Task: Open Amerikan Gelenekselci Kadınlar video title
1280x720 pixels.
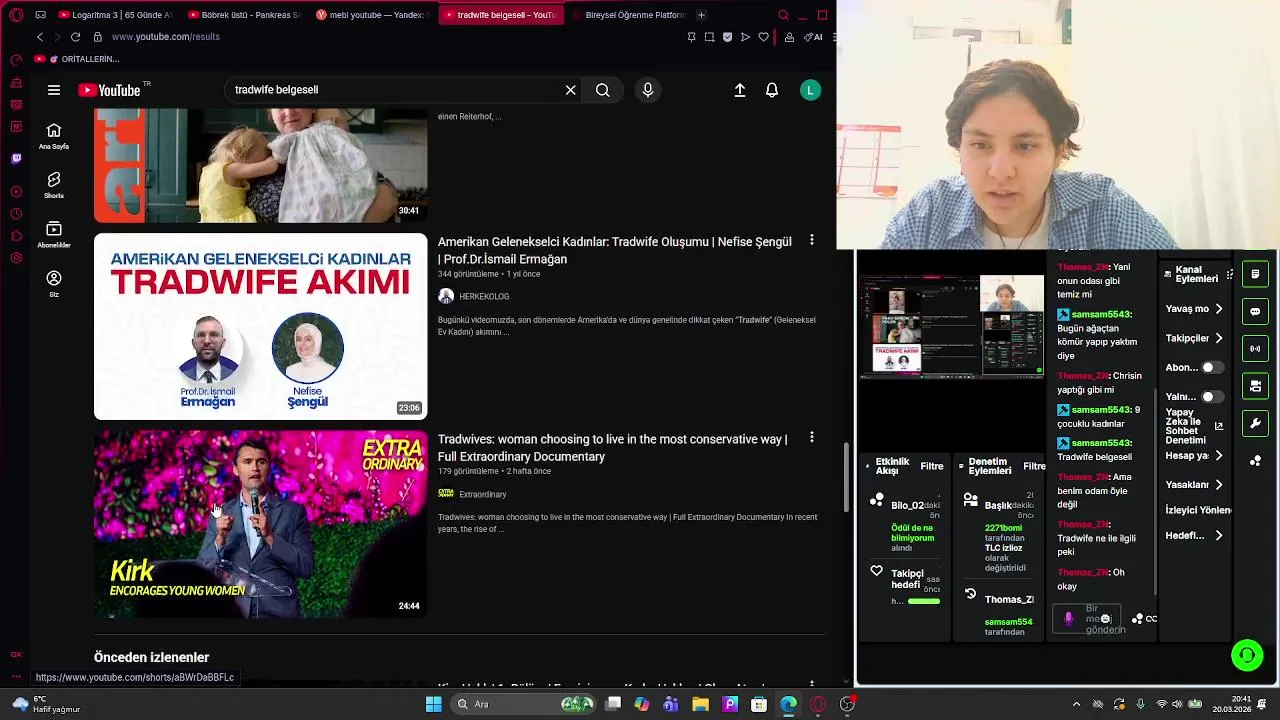Action: (615, 250)
